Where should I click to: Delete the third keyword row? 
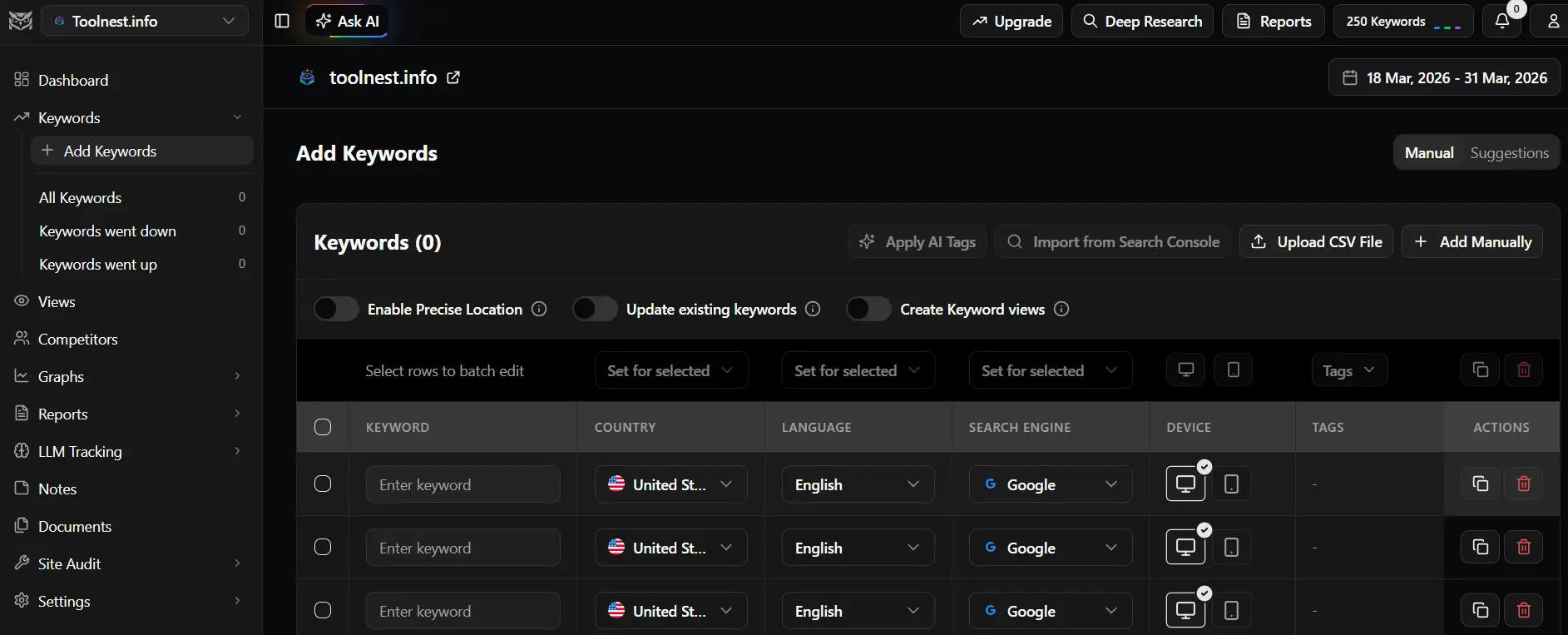[1524, 610]
